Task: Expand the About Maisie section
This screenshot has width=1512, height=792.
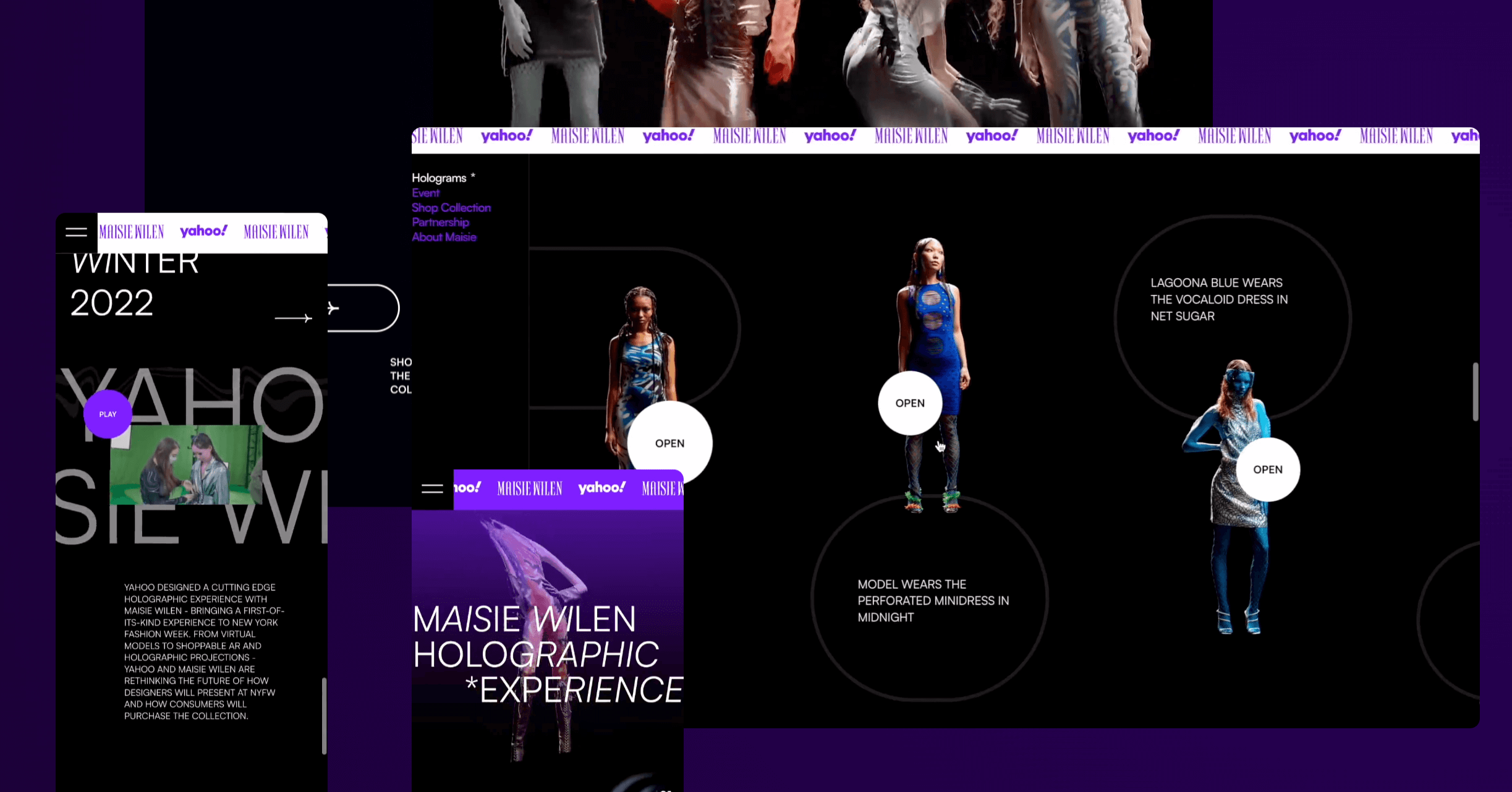Action: 444,237
